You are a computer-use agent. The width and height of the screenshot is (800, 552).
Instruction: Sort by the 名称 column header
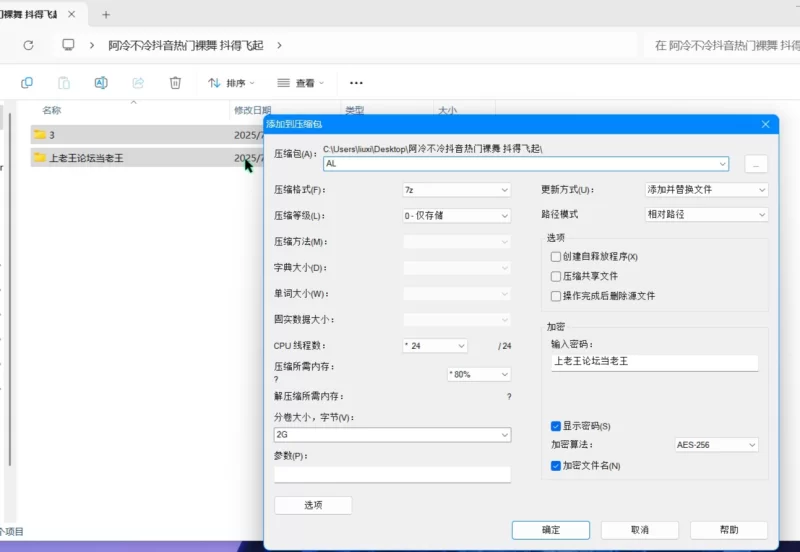point(52,110)
